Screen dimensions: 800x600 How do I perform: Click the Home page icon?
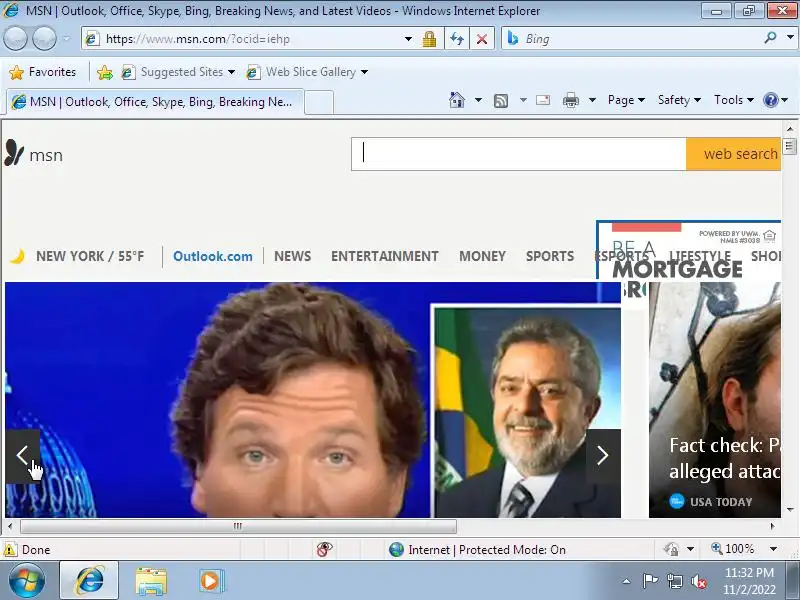click(x=457, y=100)
